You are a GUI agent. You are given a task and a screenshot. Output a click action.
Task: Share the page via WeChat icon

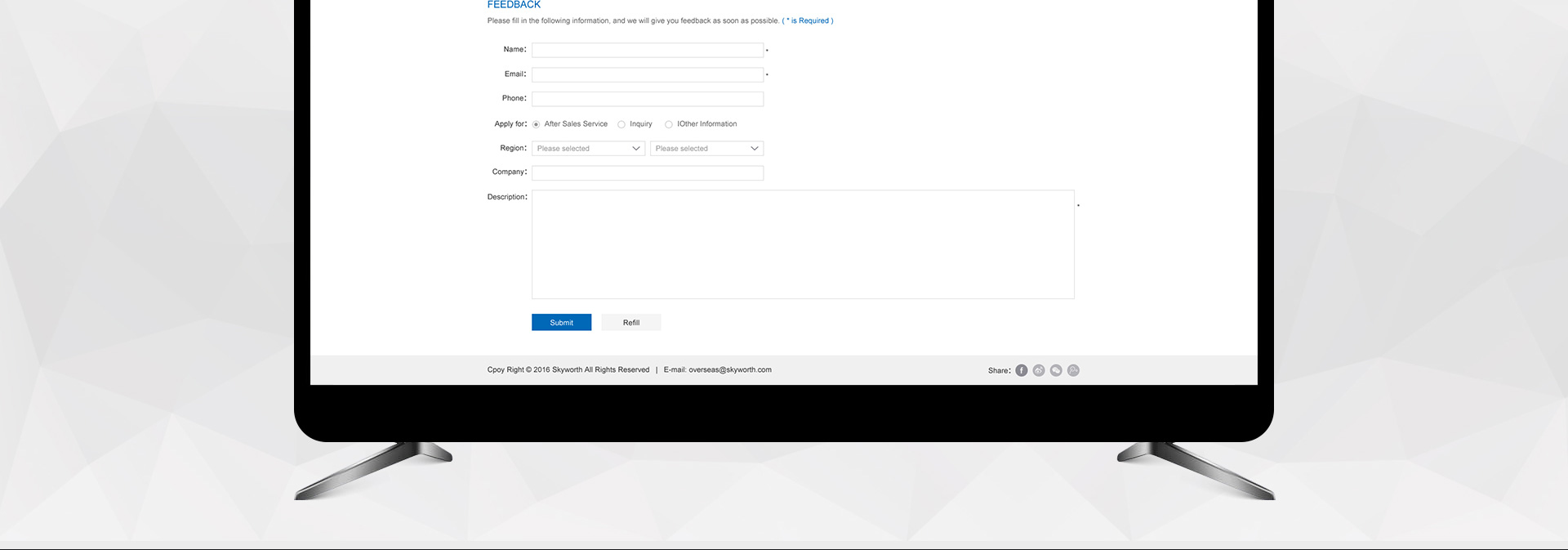point(1056,370)
